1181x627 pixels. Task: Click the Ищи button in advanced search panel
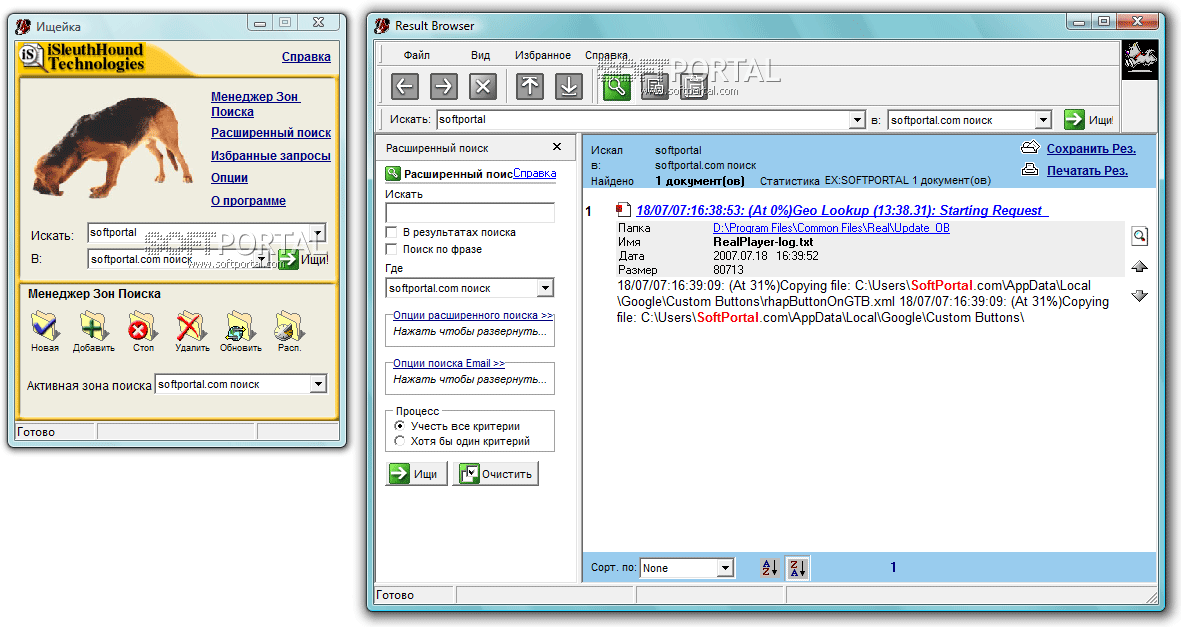coord(416,474)
